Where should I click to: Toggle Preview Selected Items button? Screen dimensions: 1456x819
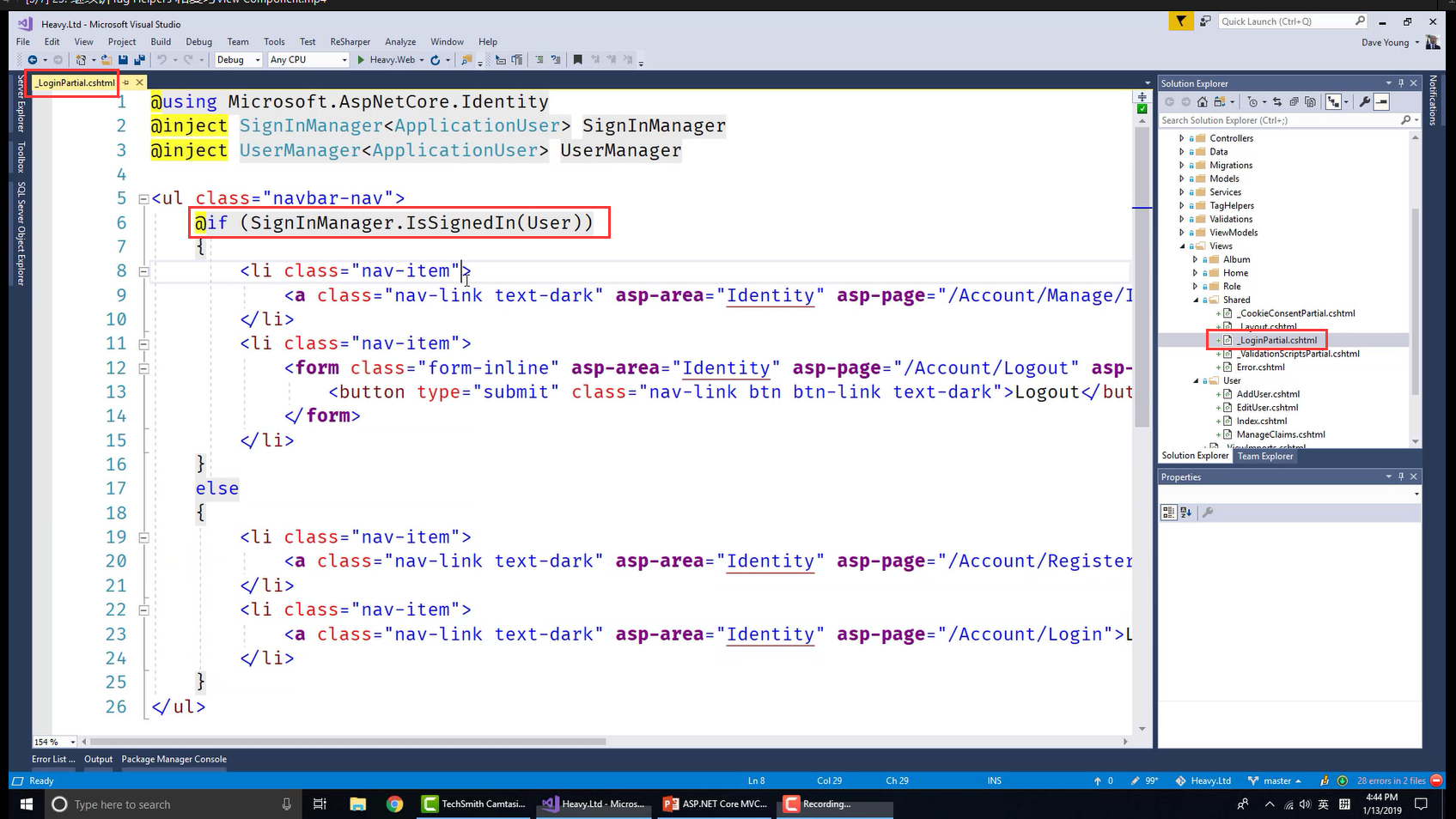coord(1381,102)
